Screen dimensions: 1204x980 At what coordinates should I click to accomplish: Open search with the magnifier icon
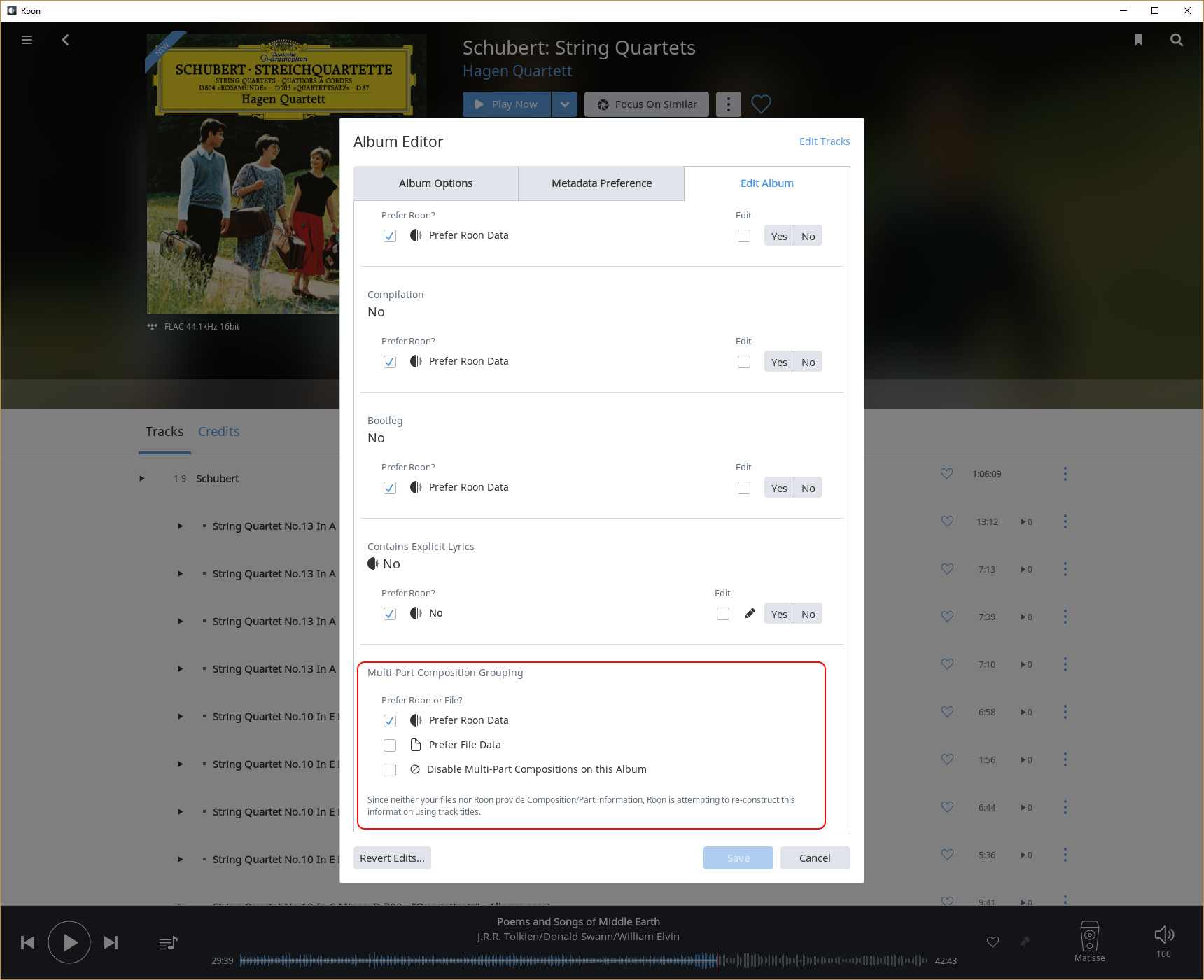tap(1177, 40)
